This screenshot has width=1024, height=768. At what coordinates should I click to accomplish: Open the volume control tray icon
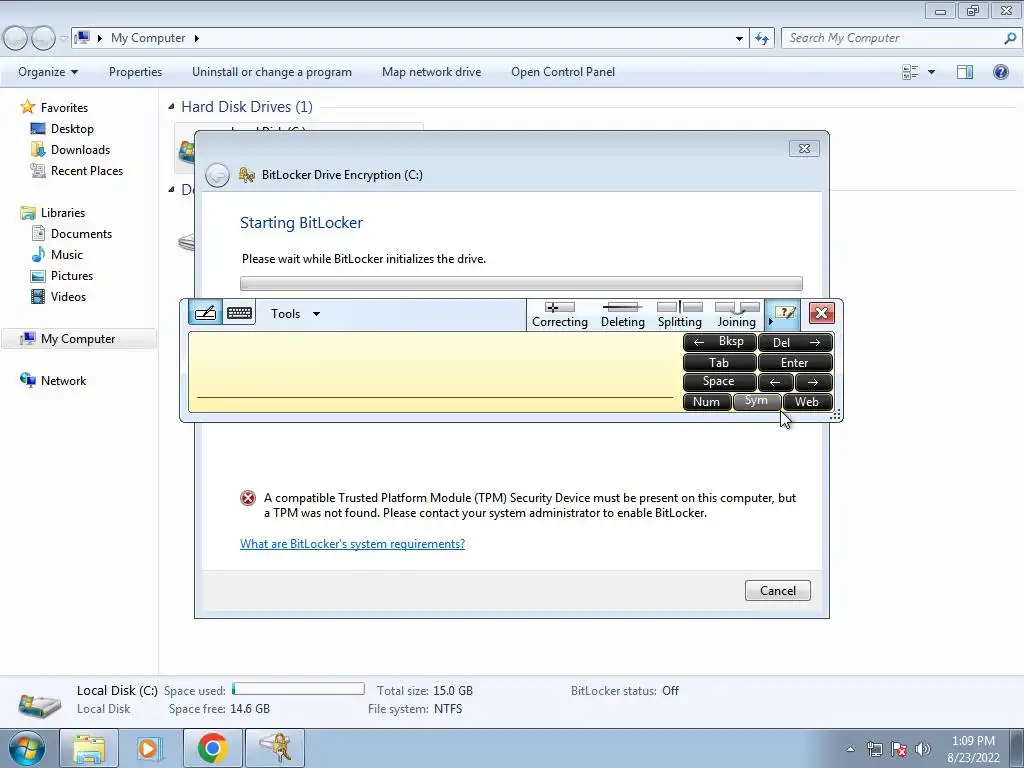922,749
